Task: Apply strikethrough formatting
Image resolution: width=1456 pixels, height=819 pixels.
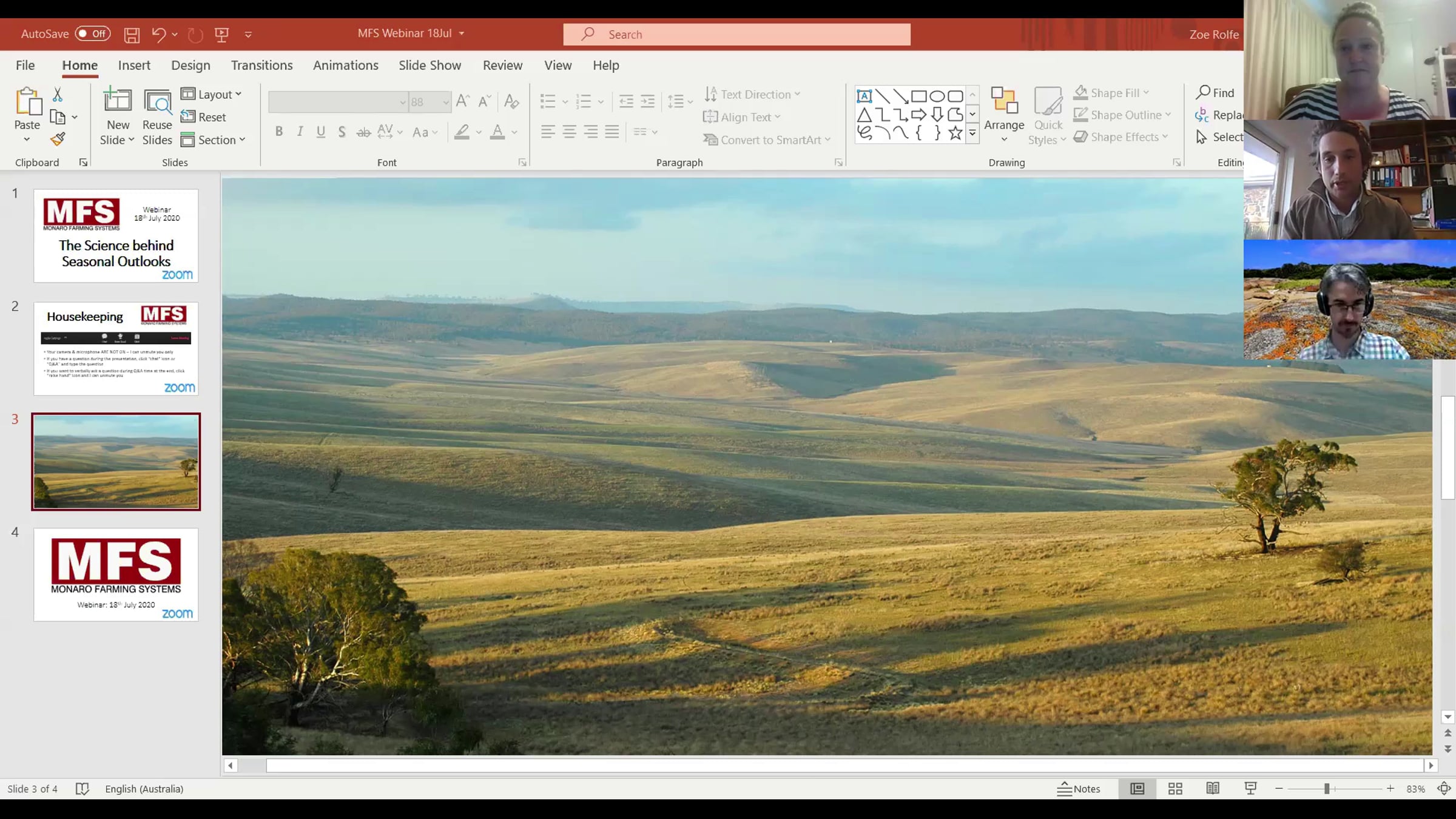Action: (x=363, y=132)
